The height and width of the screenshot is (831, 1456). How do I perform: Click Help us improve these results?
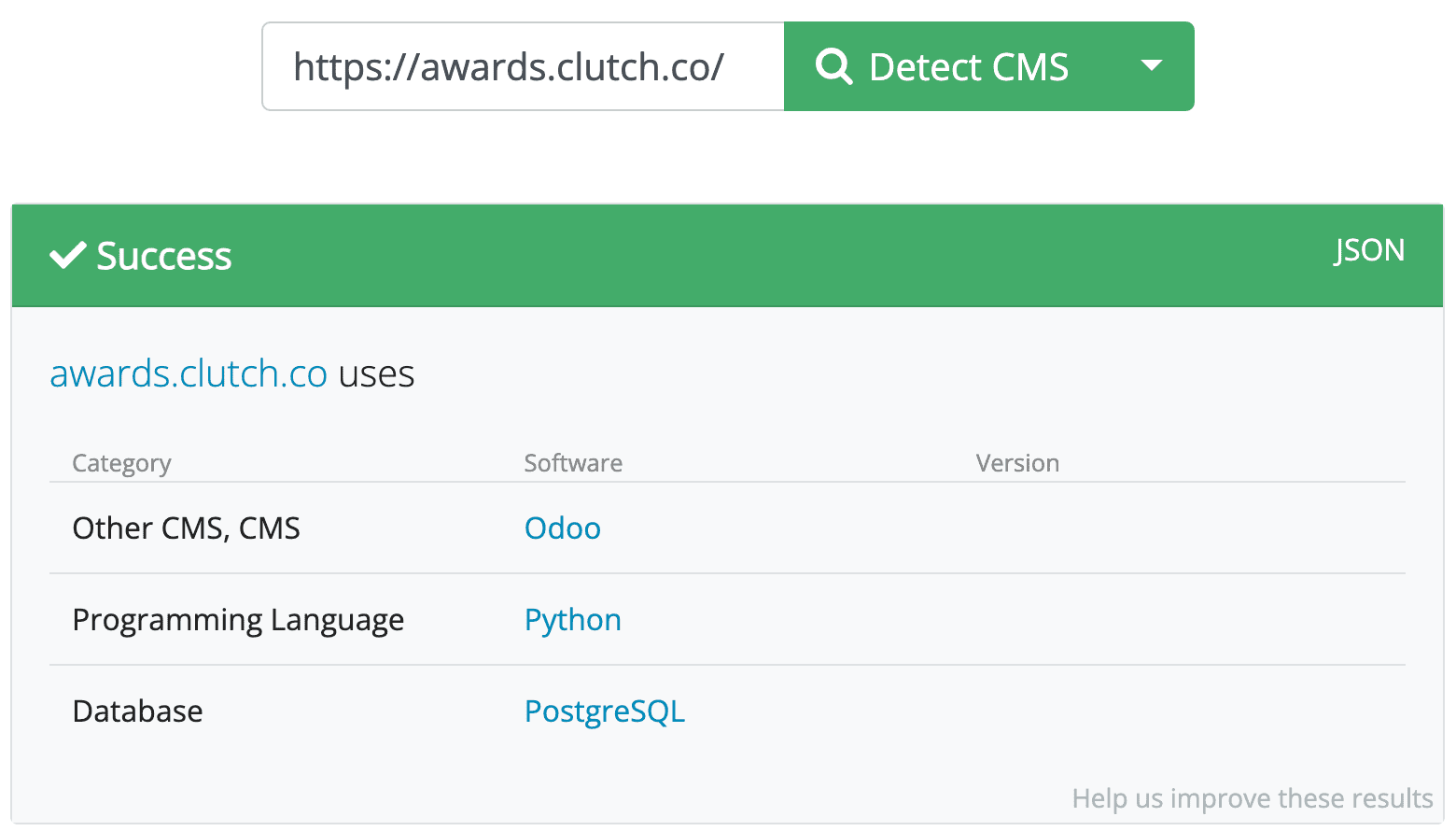(x=1252, y=798)
